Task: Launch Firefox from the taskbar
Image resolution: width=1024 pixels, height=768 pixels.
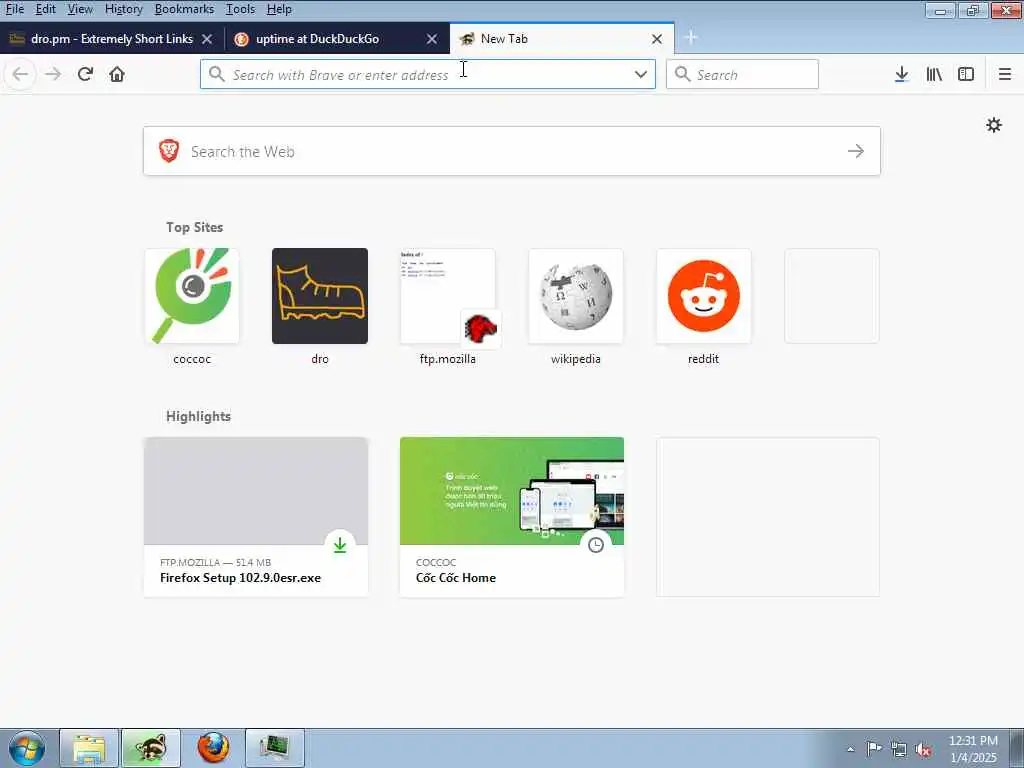Action: tap(214, 748)
